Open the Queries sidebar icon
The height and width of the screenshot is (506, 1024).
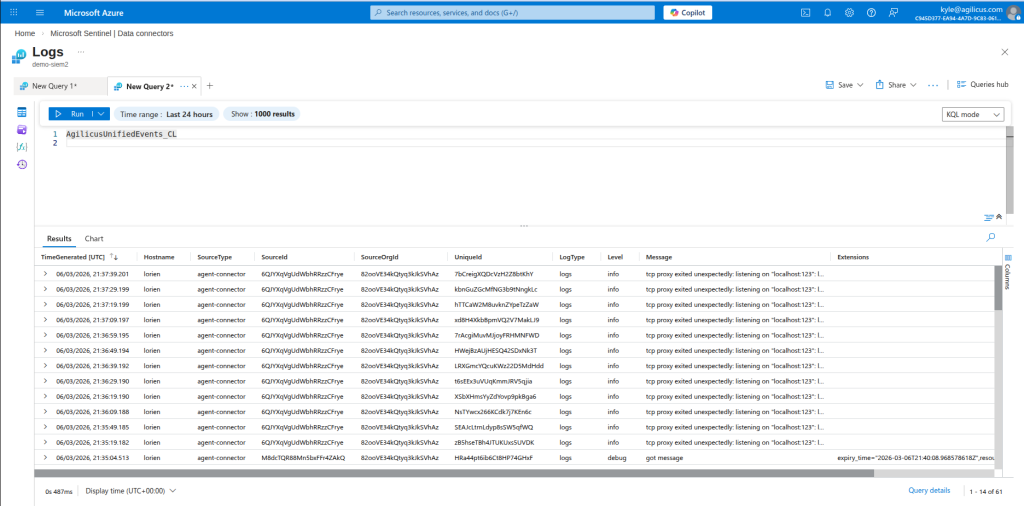click(22, 130)
